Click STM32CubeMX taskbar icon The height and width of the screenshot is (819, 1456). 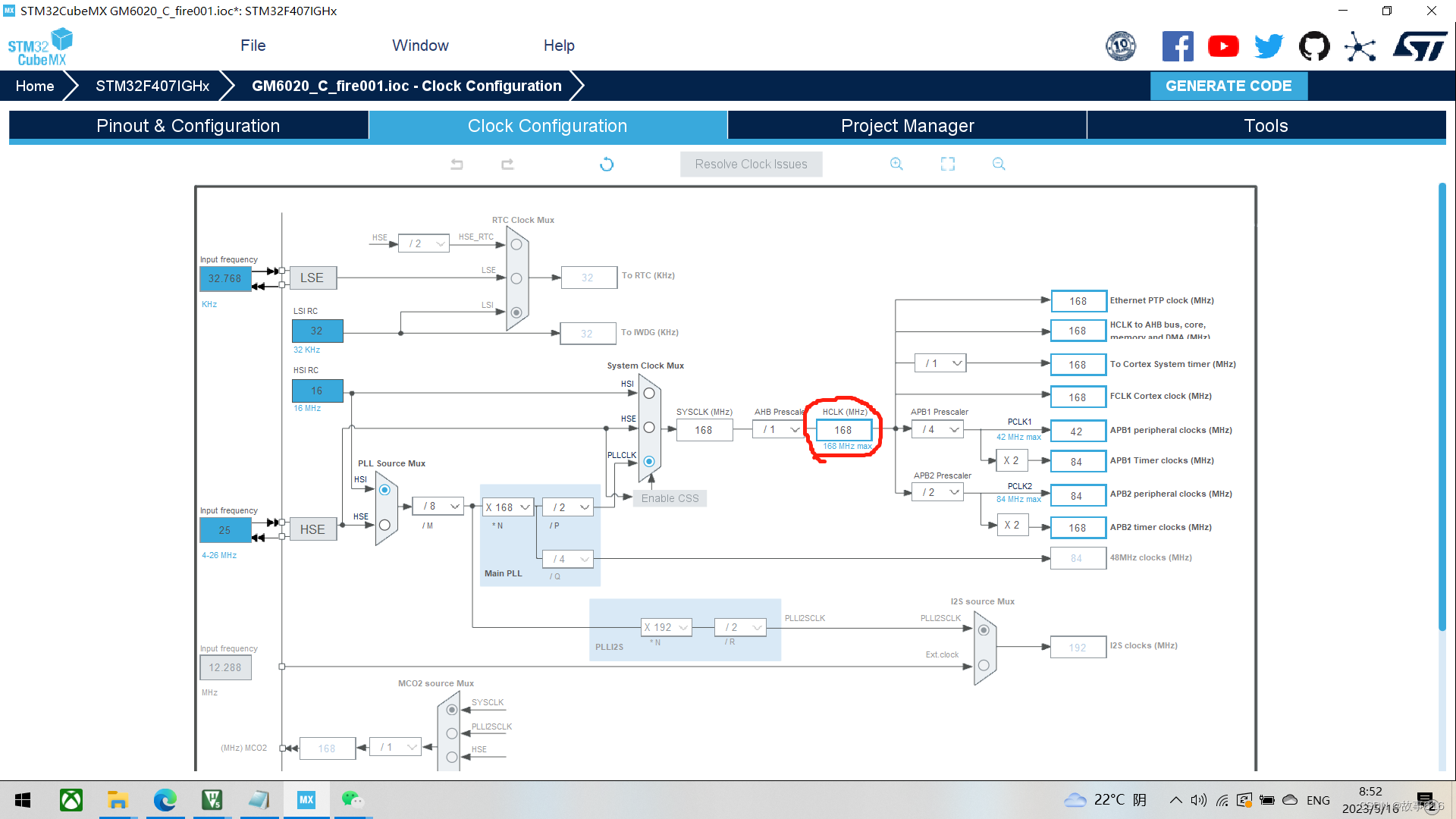point(306,800)
